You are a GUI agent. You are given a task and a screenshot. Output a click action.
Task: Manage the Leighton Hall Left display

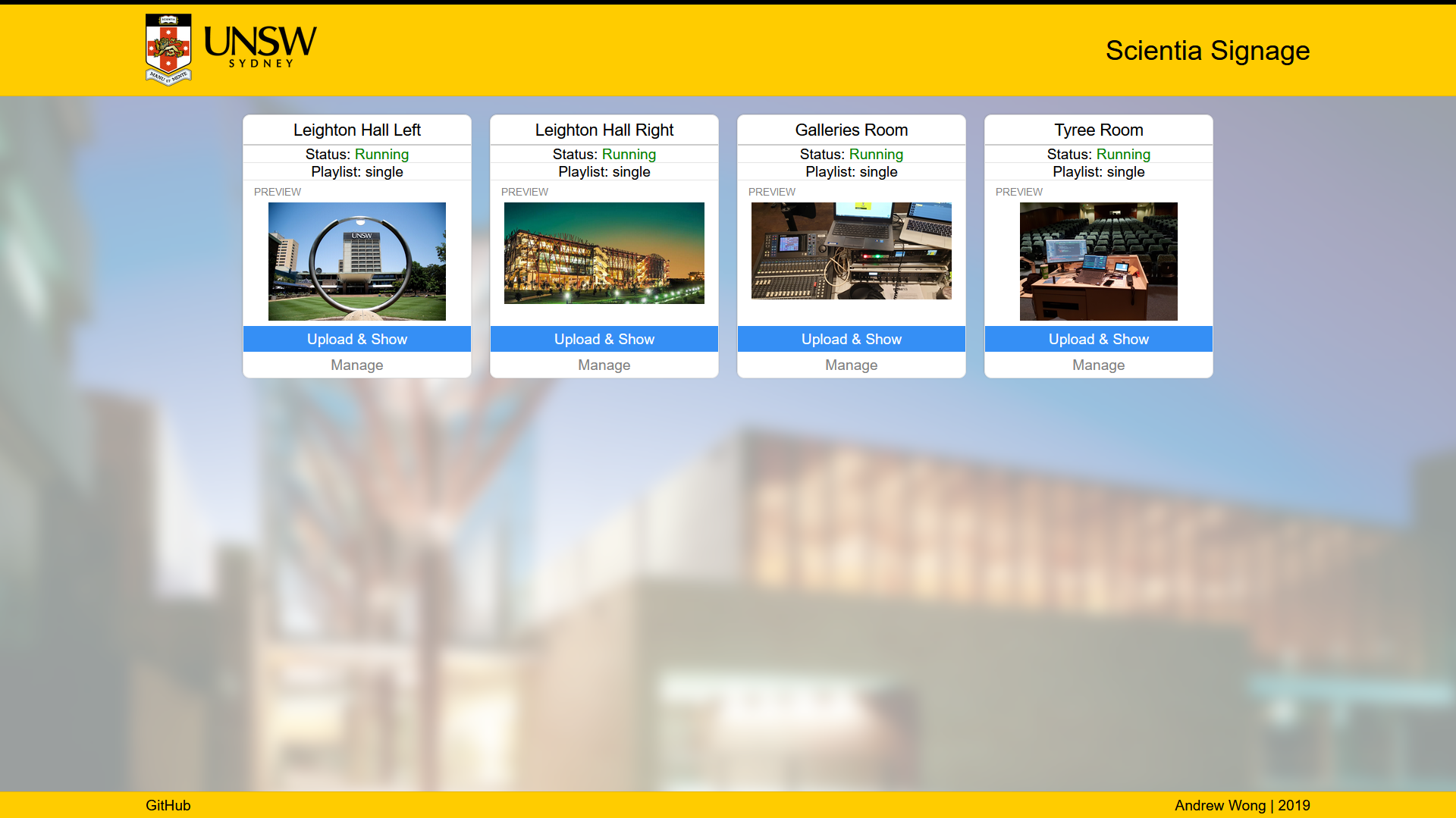click(x=357, y=365)
